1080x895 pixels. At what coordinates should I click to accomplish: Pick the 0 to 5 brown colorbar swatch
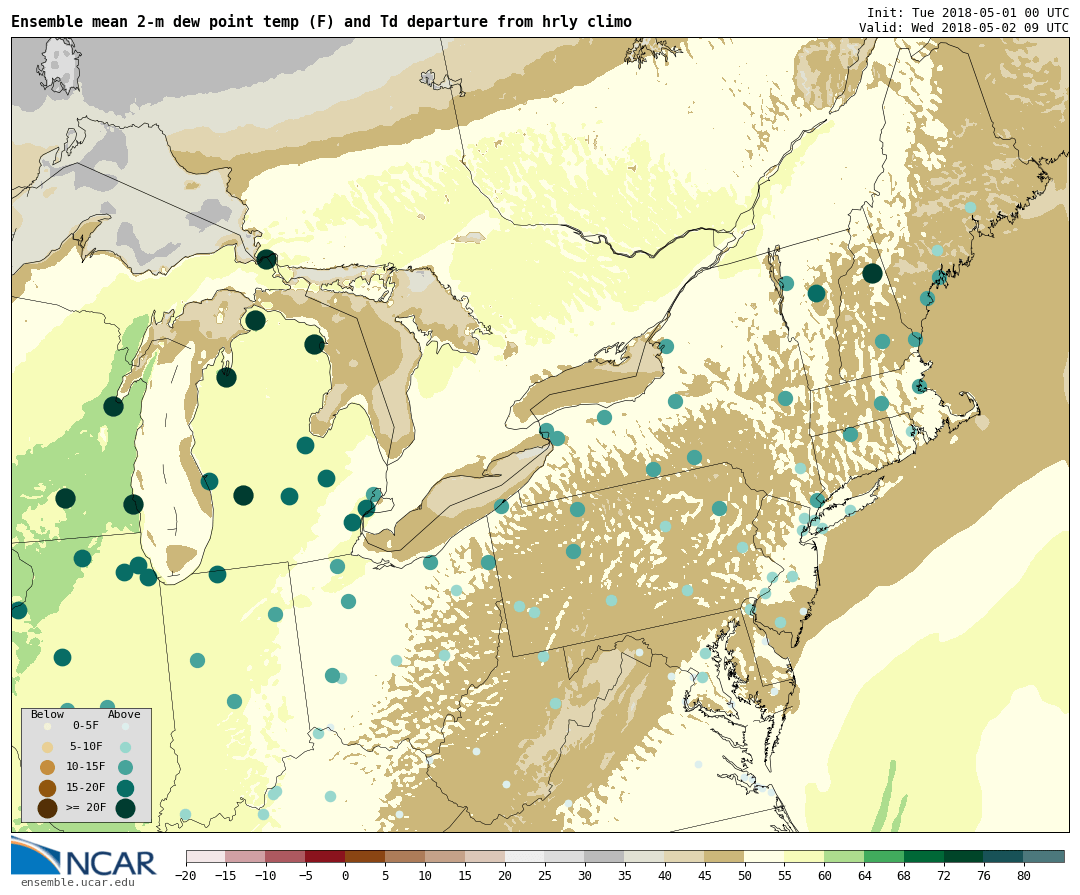365,856
